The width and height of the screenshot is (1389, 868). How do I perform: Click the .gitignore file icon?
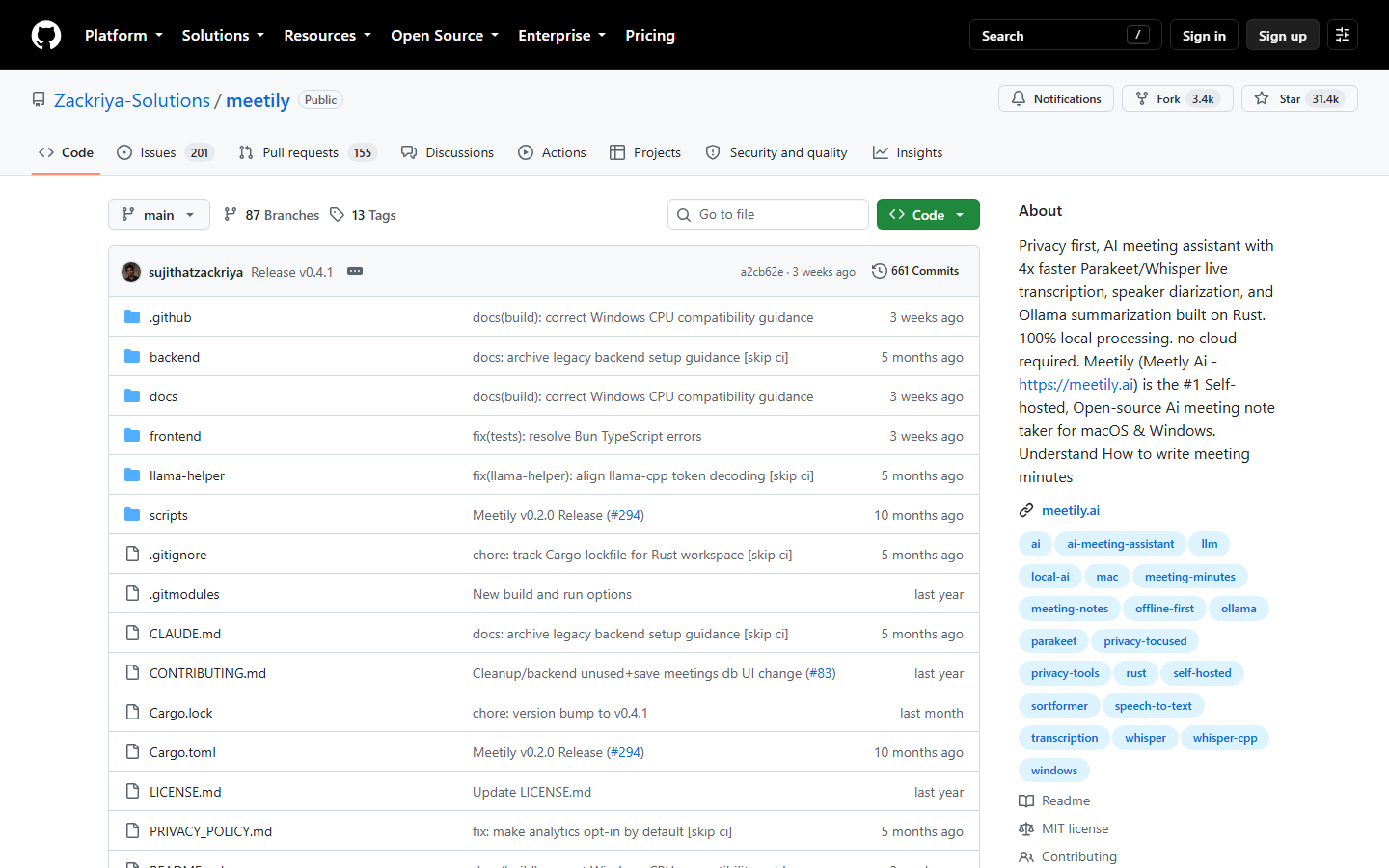click(x=132, y=555)
